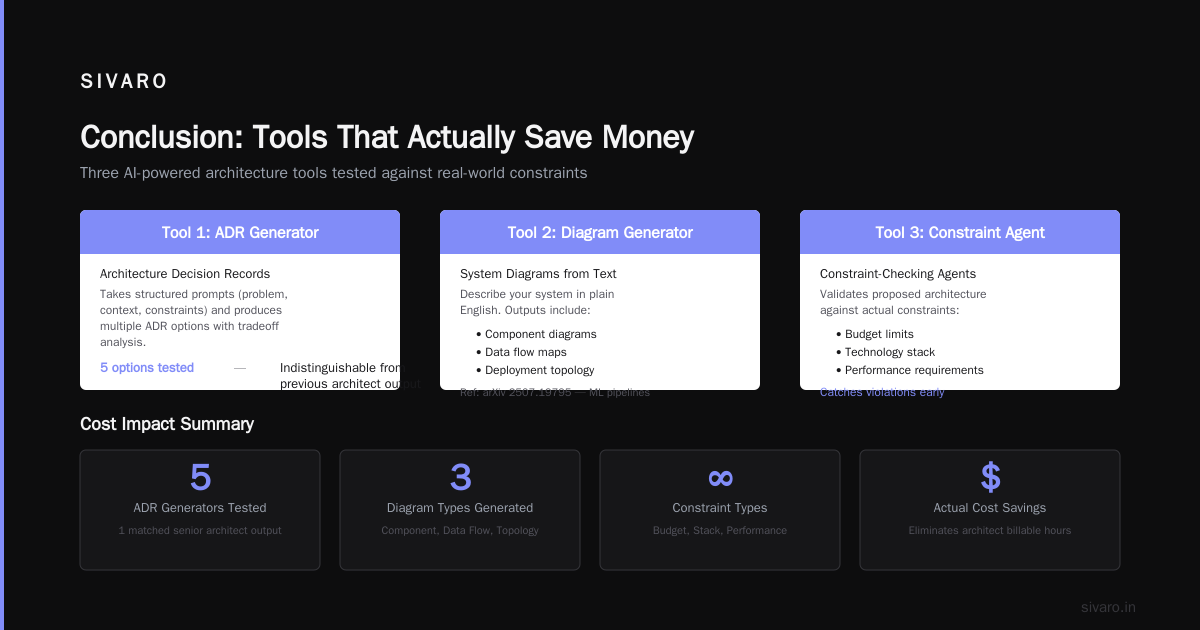Viewport: 1200px width, 630px height.
Task: Click the large number 3 statistic
Action: coord(460,478)
